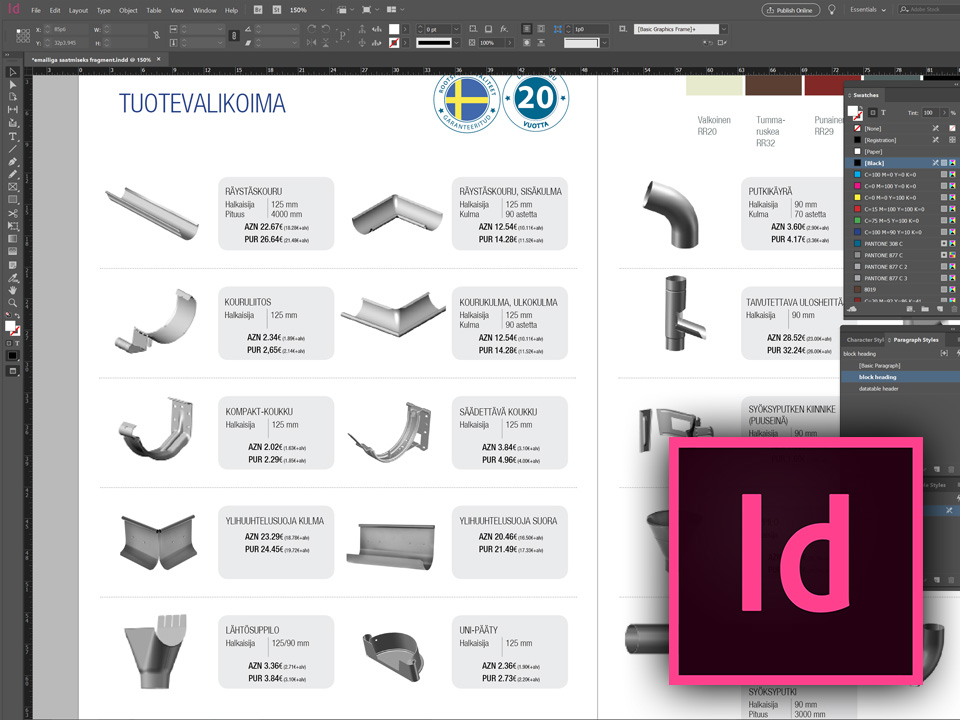
Task: Click the rotate 90° counter-clockwise icon
Action: (x=326, y=29)
